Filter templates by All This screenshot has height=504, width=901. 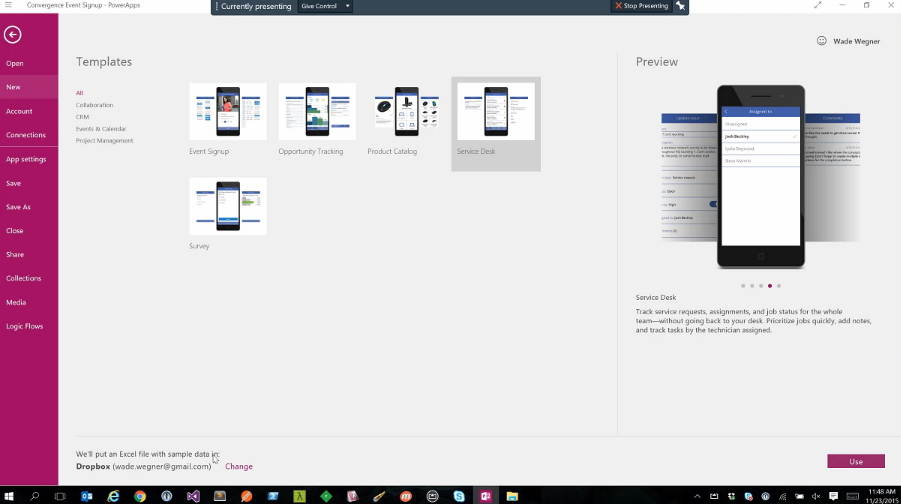[x=79, y=93]
